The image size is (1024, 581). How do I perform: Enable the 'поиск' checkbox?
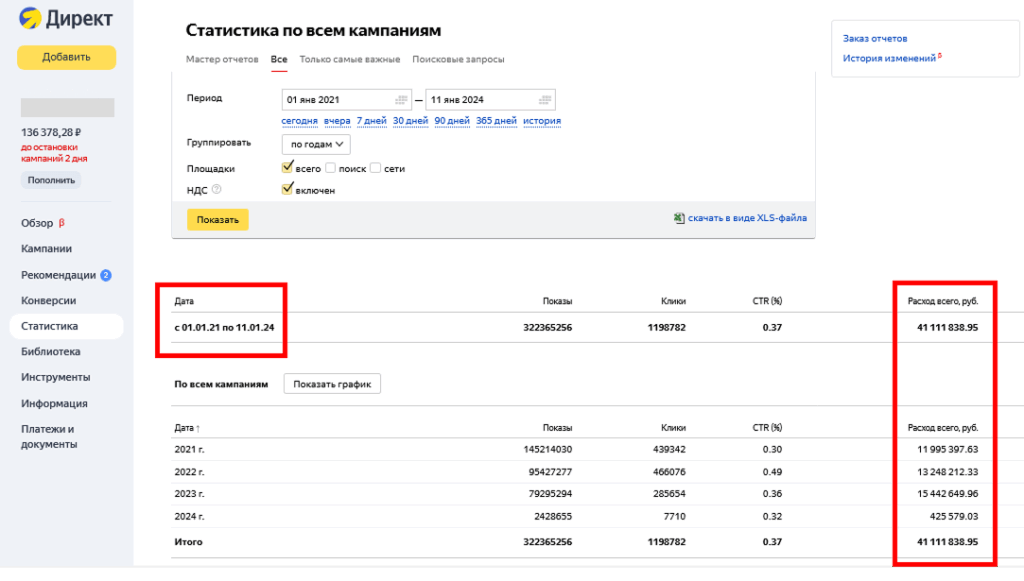pos(330,168)
